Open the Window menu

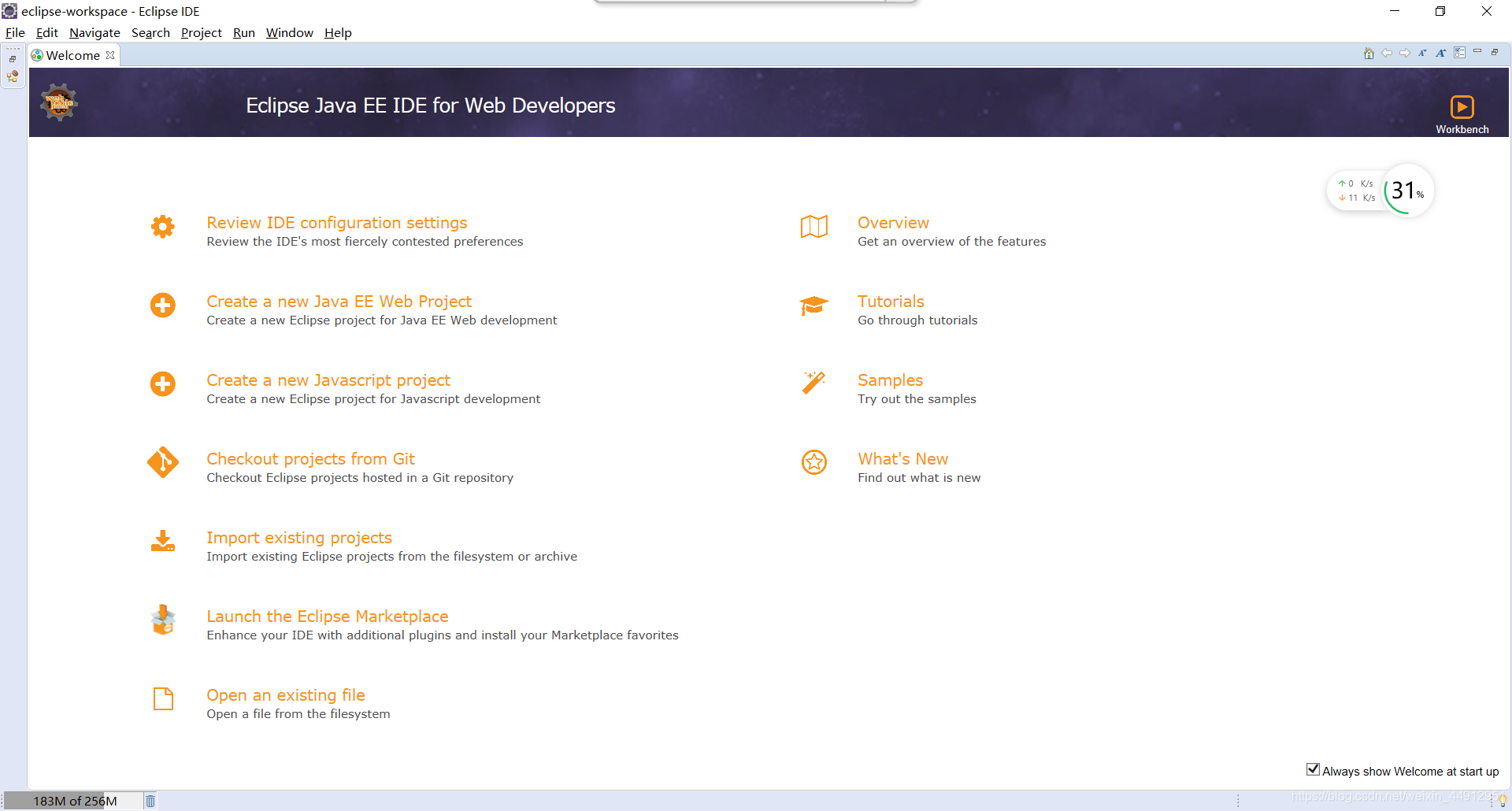click(290, 32)
